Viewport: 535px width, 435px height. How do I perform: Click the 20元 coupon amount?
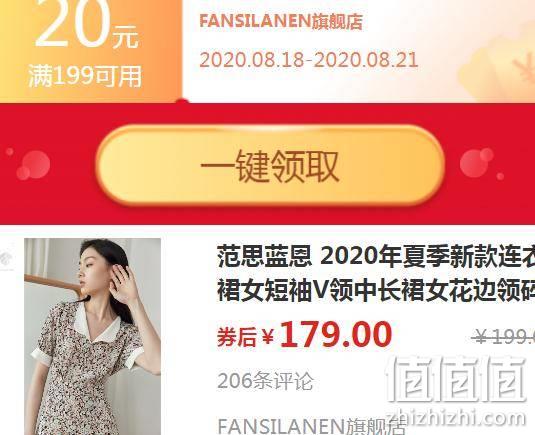point(87,26)
